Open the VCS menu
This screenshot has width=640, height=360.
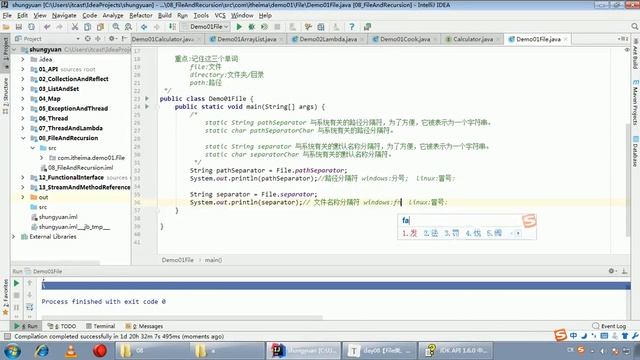pos(220,16)
